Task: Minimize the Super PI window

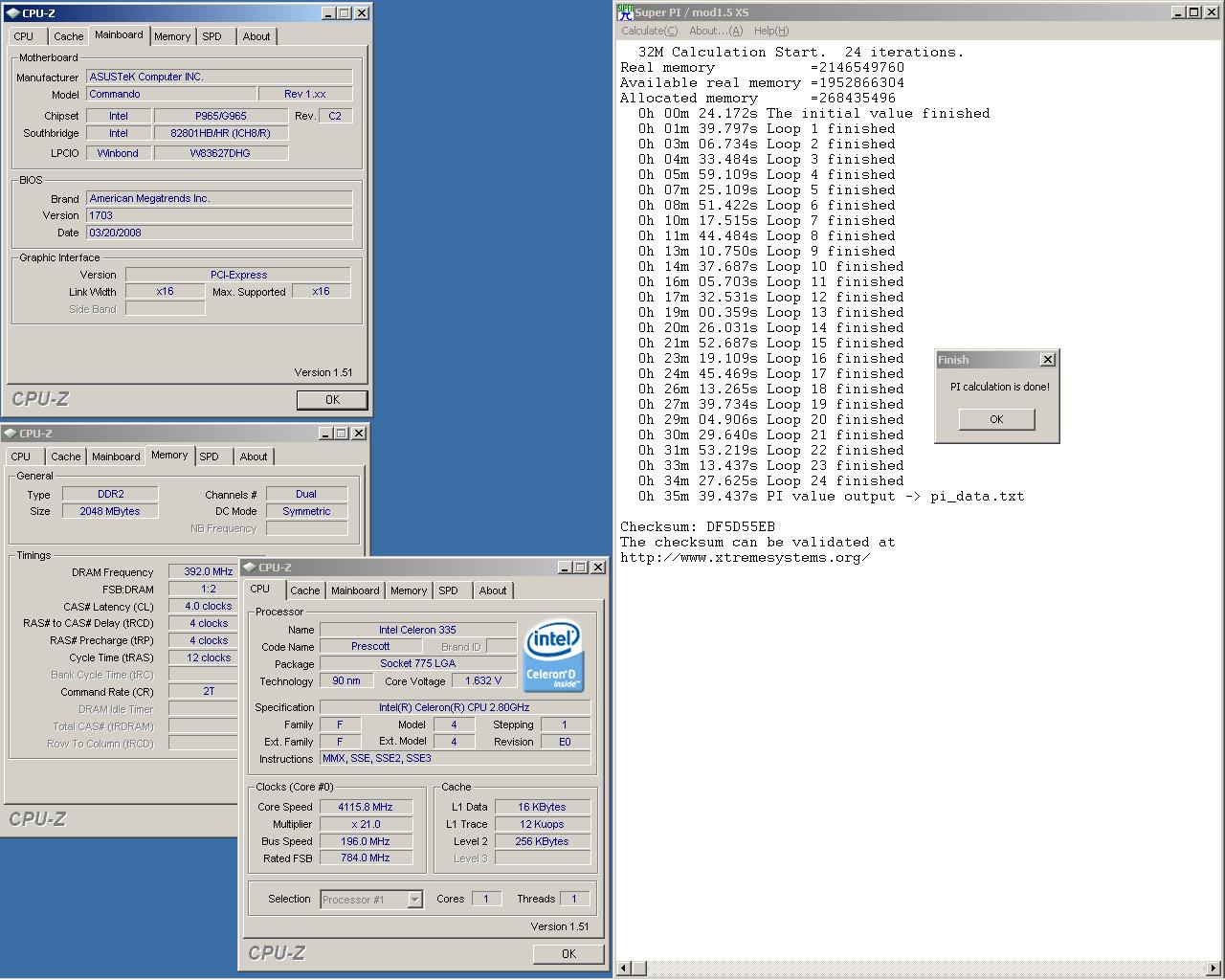Action: tap(1179, 12)
